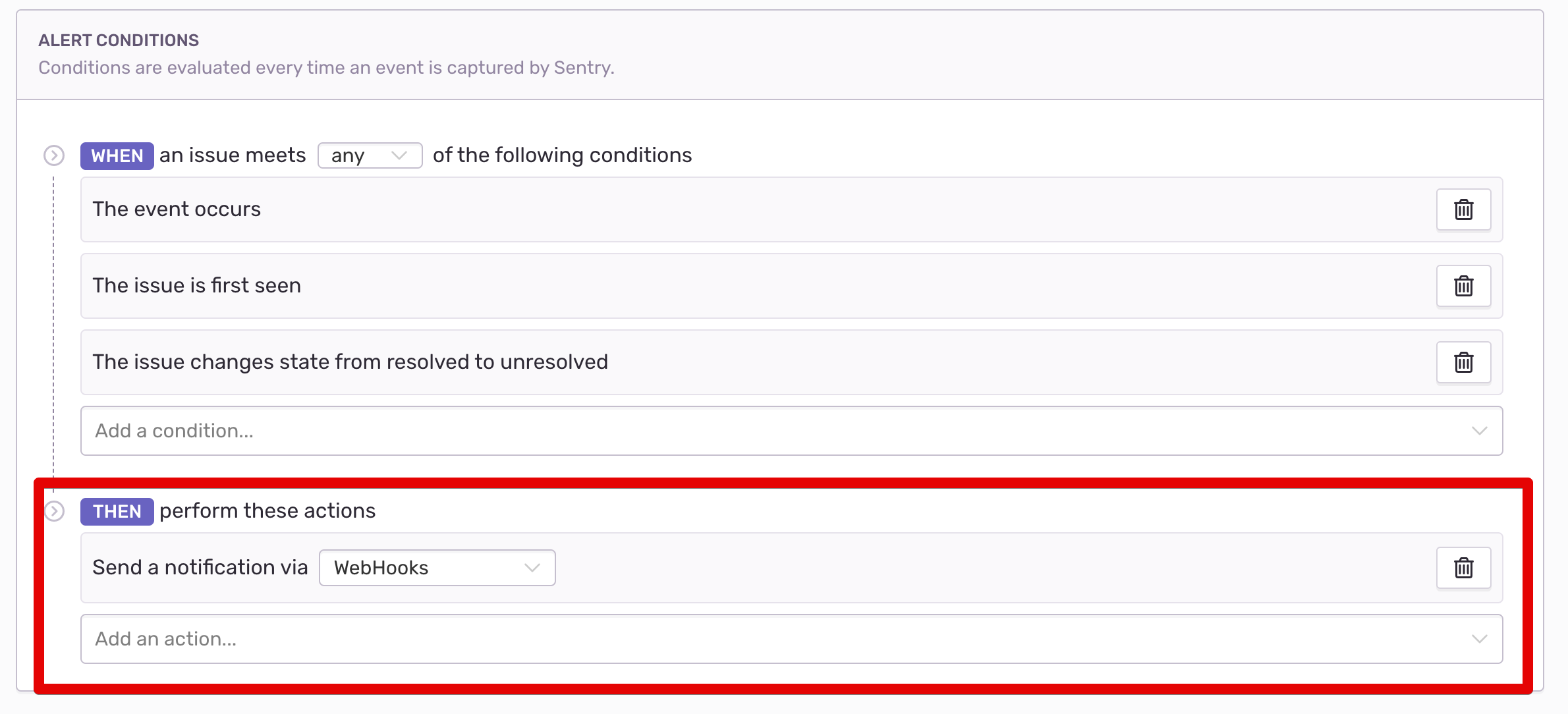Select 'The issue is first seen' row
Image resolution: width=1568 pixels, height=714 pixels.
(x=792, y=286)
